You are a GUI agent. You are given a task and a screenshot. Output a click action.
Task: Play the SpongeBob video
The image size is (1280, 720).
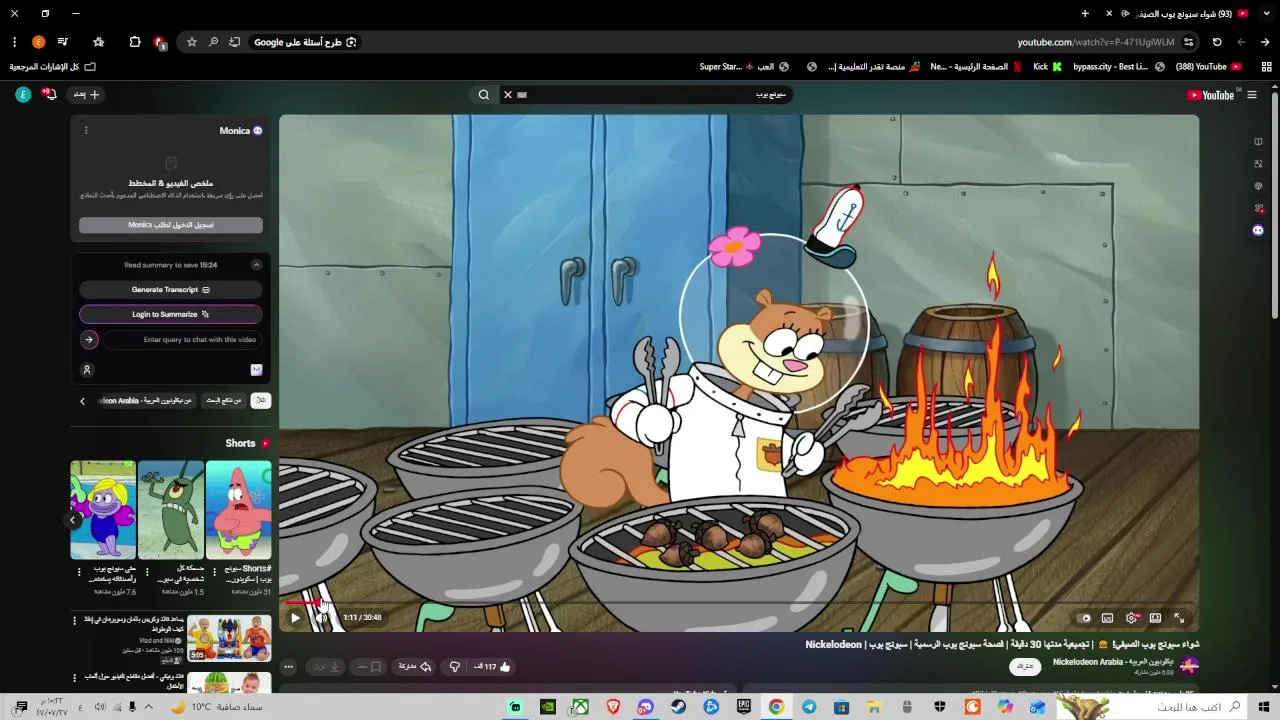tap(295, 618)
